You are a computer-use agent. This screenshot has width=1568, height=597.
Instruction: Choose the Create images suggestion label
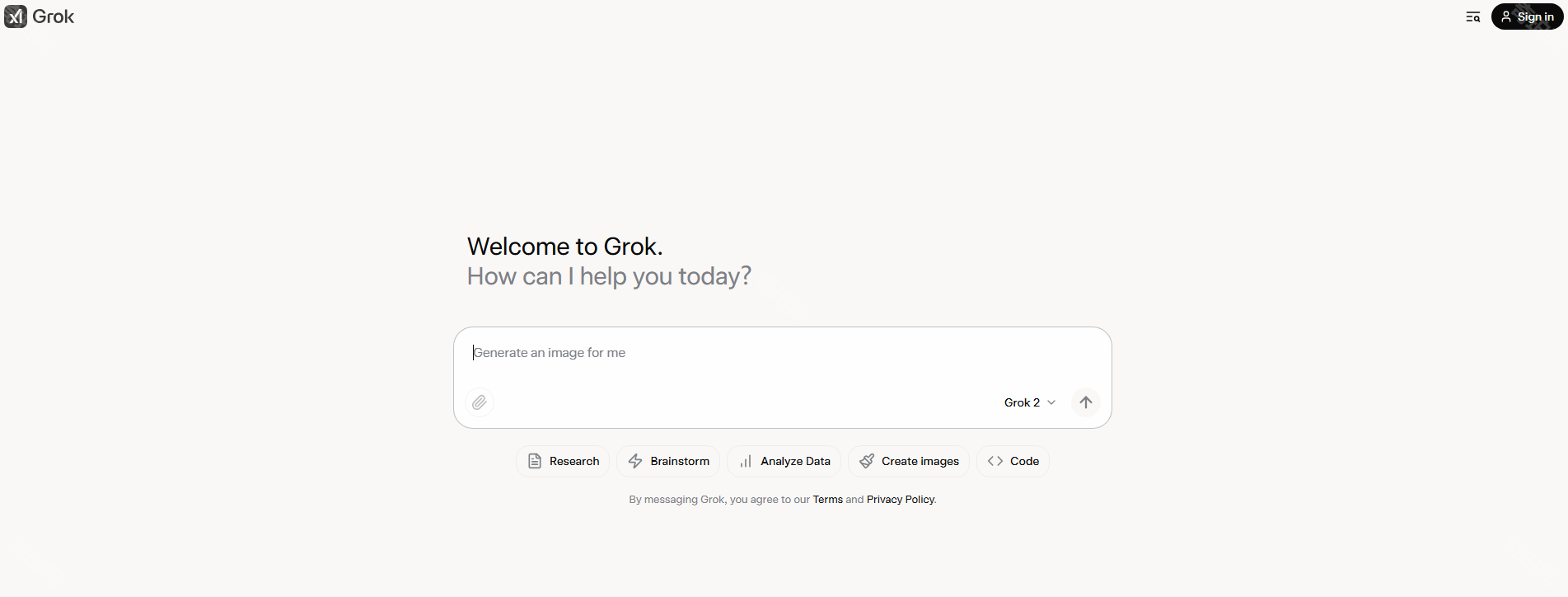(920, 461)
